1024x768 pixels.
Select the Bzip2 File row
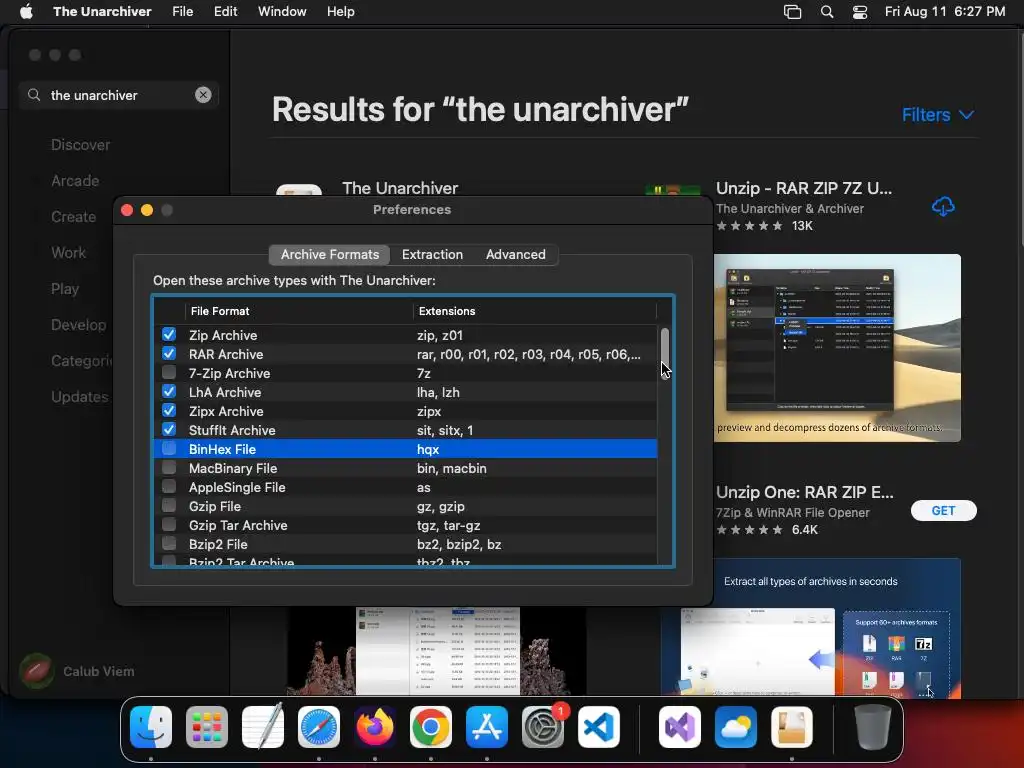click(x=405, y=544)
